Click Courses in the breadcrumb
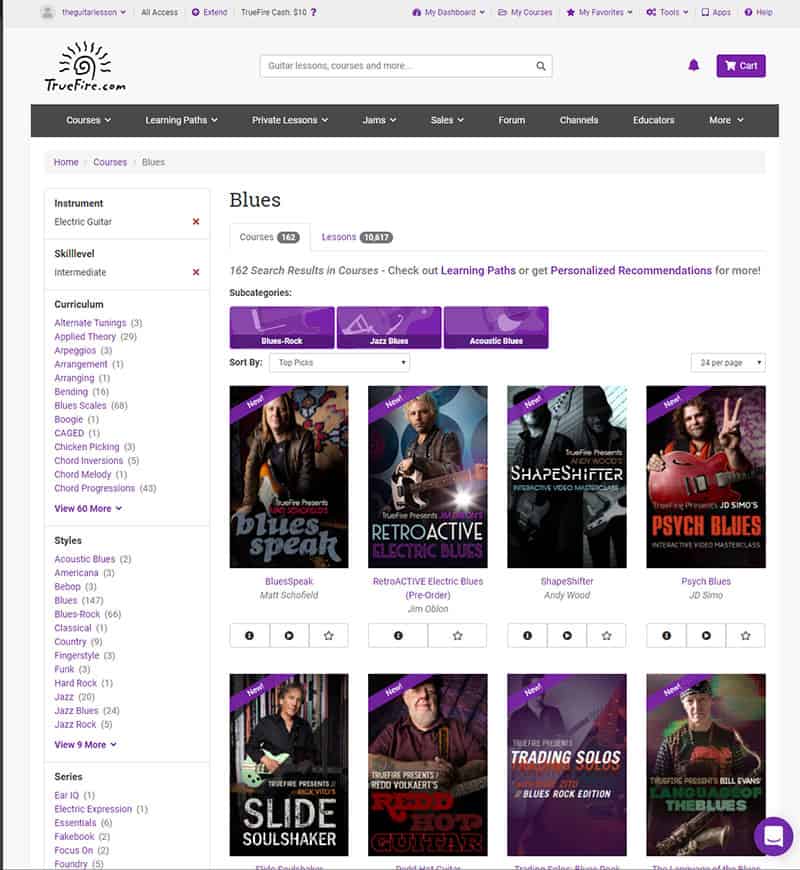 click(x=110, y=162)
